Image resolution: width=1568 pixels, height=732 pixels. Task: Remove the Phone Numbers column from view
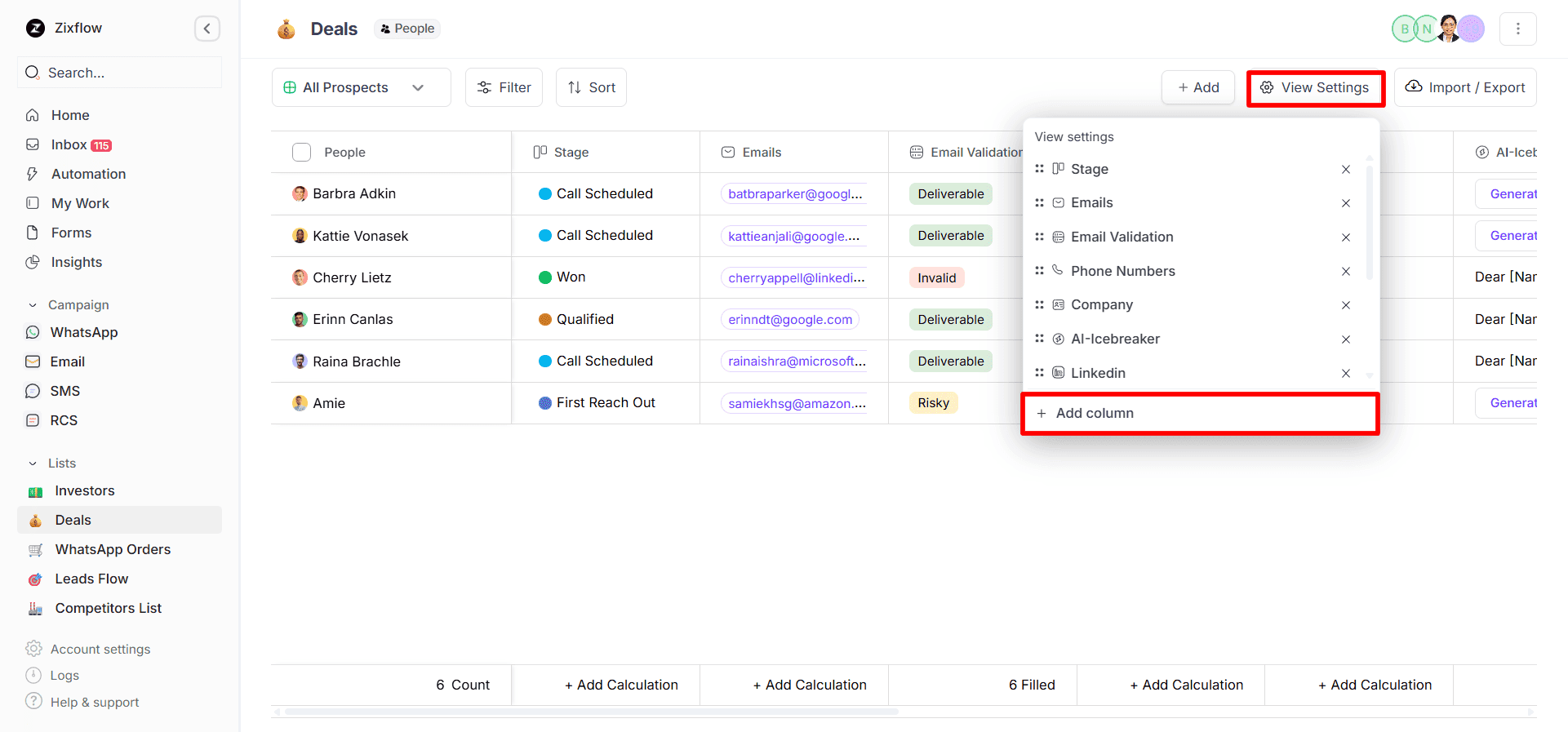pyautogui.click(x=1345, y=271)
